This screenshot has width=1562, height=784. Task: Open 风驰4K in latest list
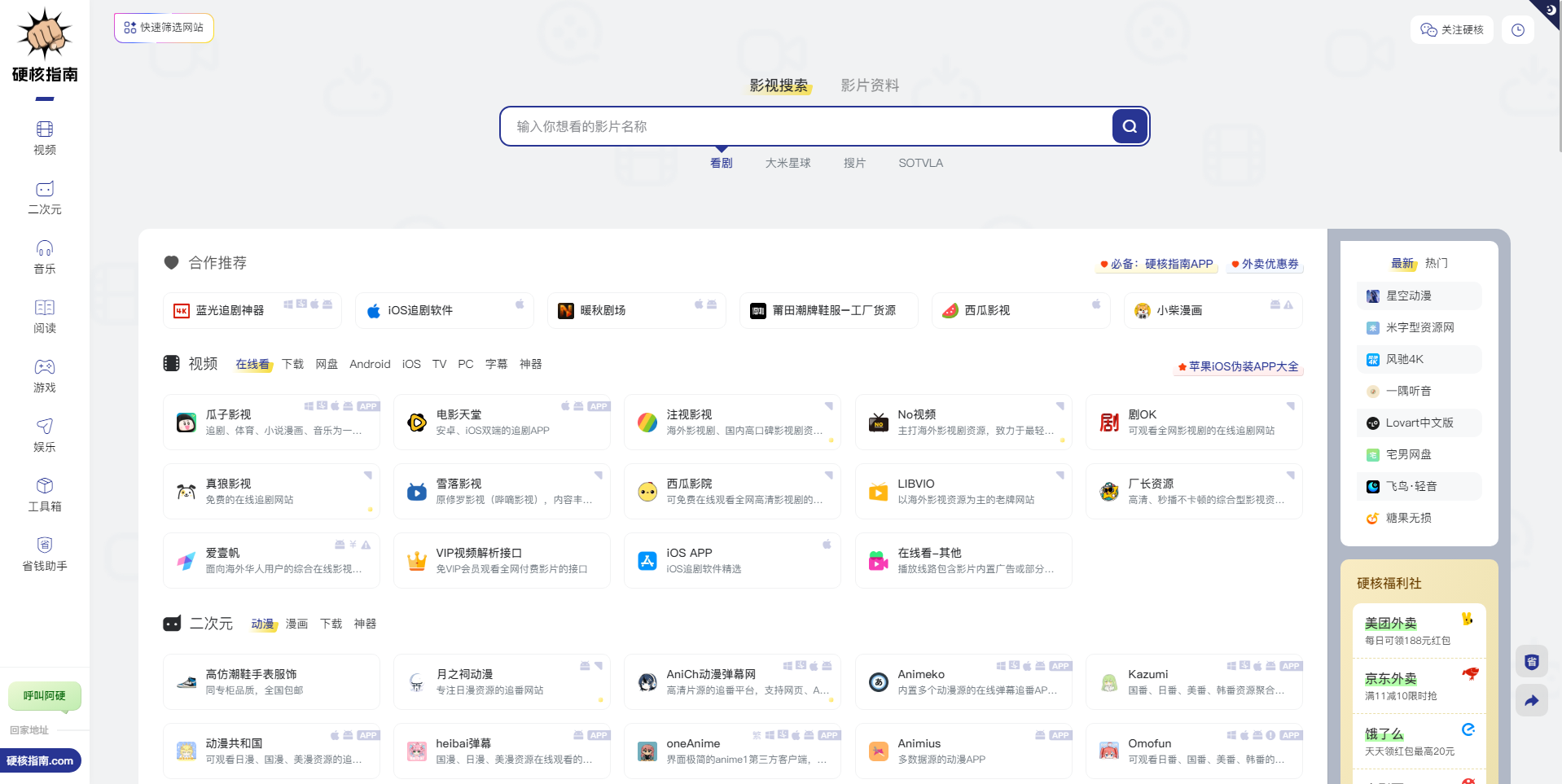pyautogui.click(x=1419, y=359)
